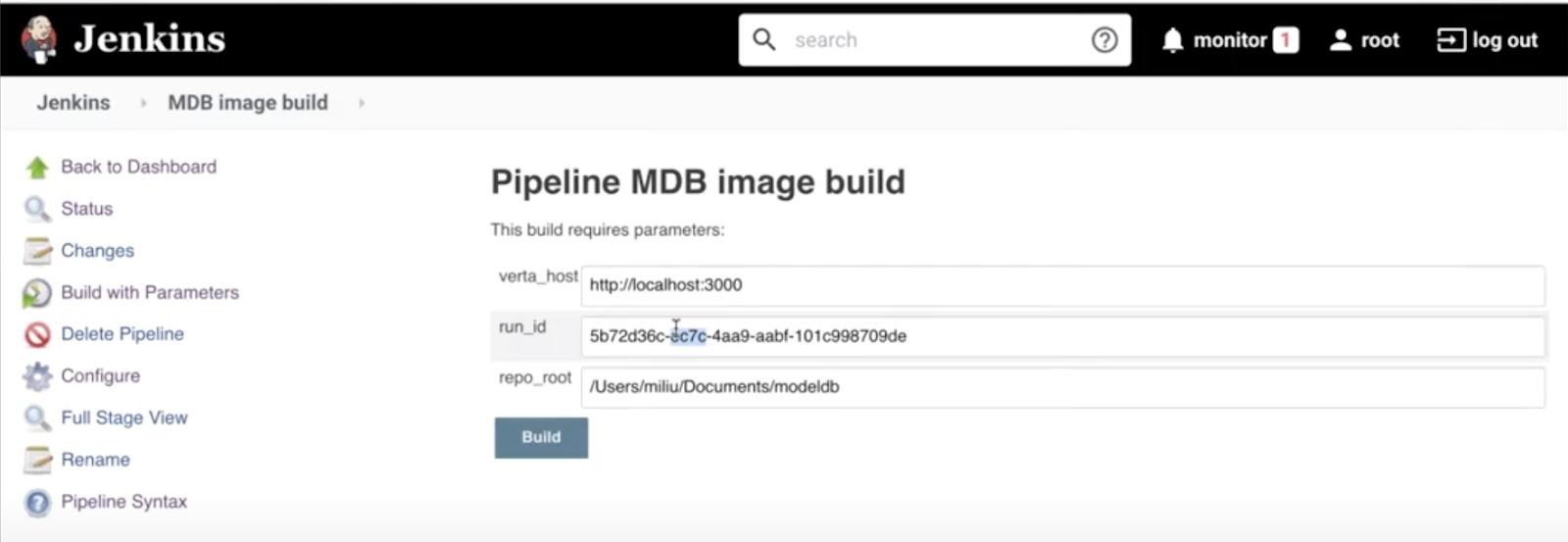
Task: Select Build with Parameters
Action: tap(150, 292)
